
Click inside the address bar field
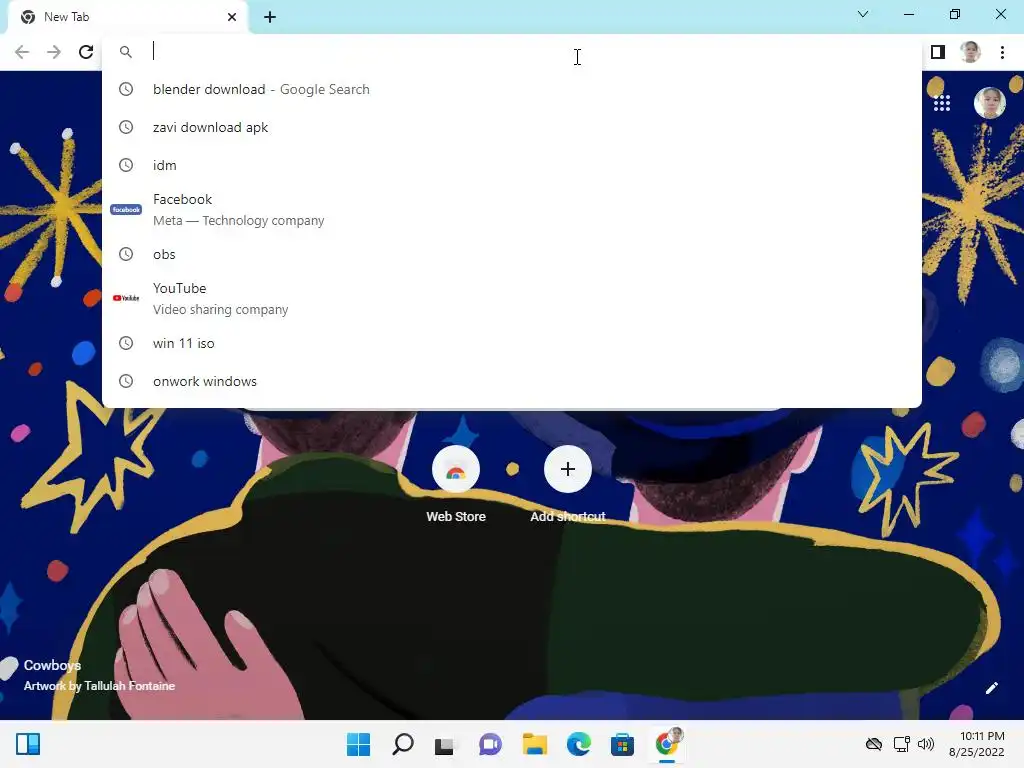point(512,52)
